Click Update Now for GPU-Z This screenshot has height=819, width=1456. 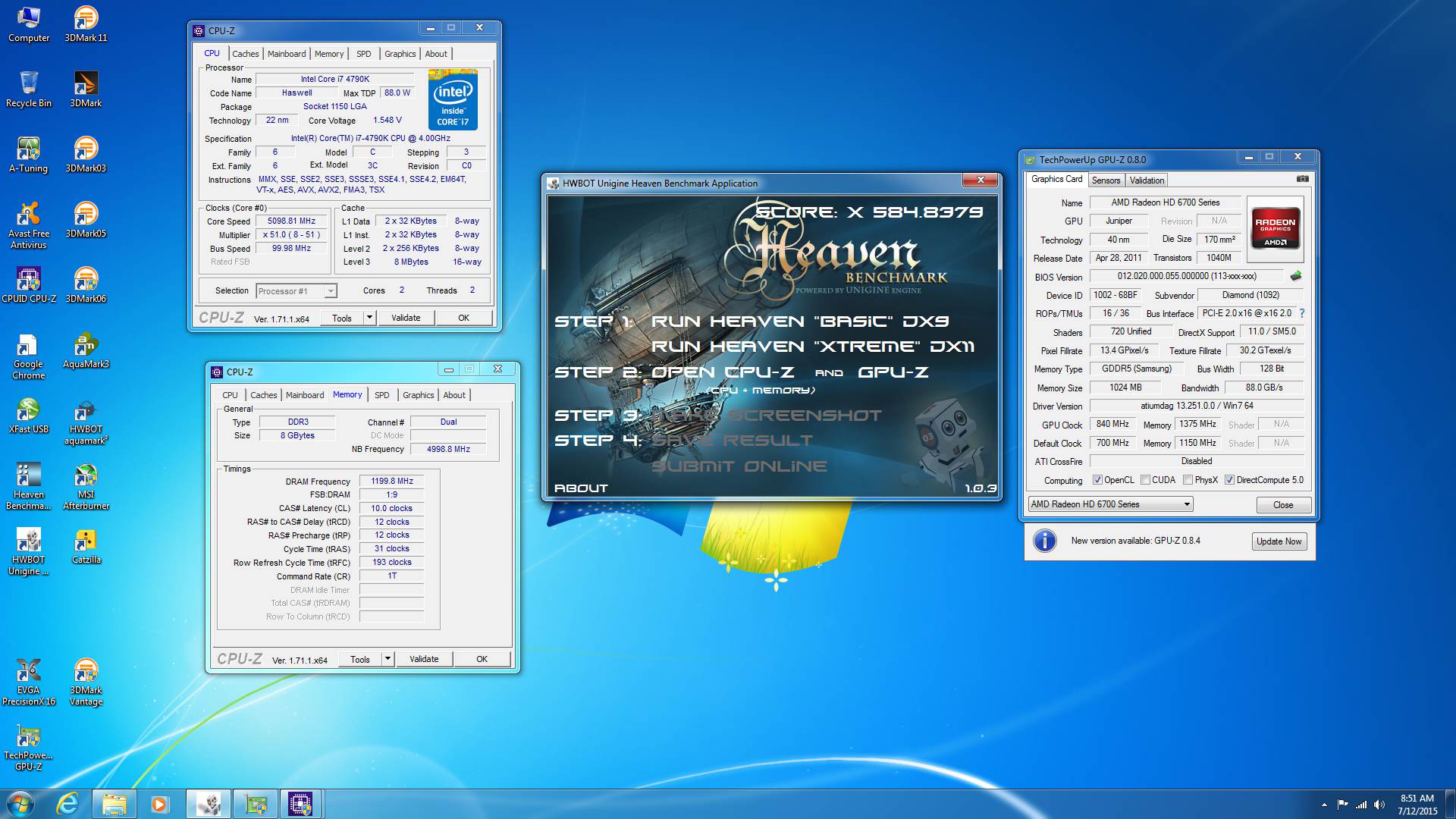pos(1279,541)
